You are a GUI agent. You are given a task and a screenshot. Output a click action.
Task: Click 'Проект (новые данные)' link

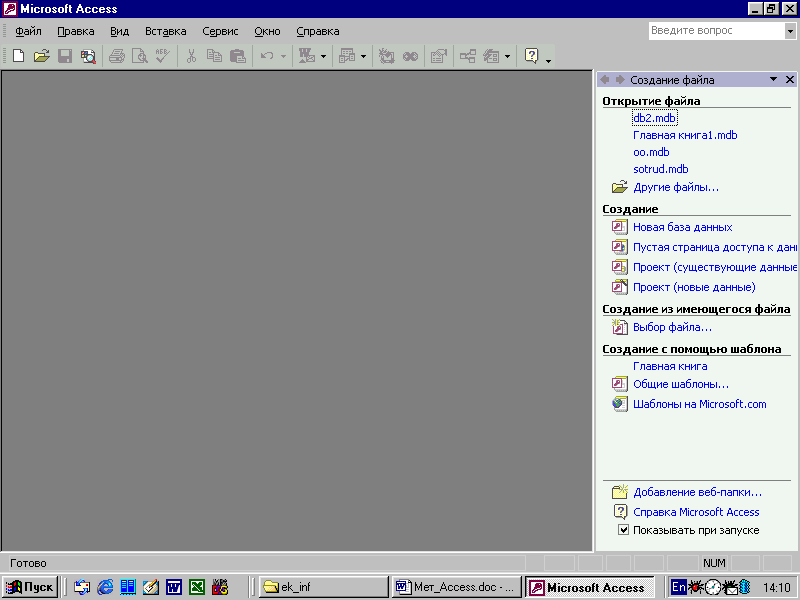tap(694, 287)
